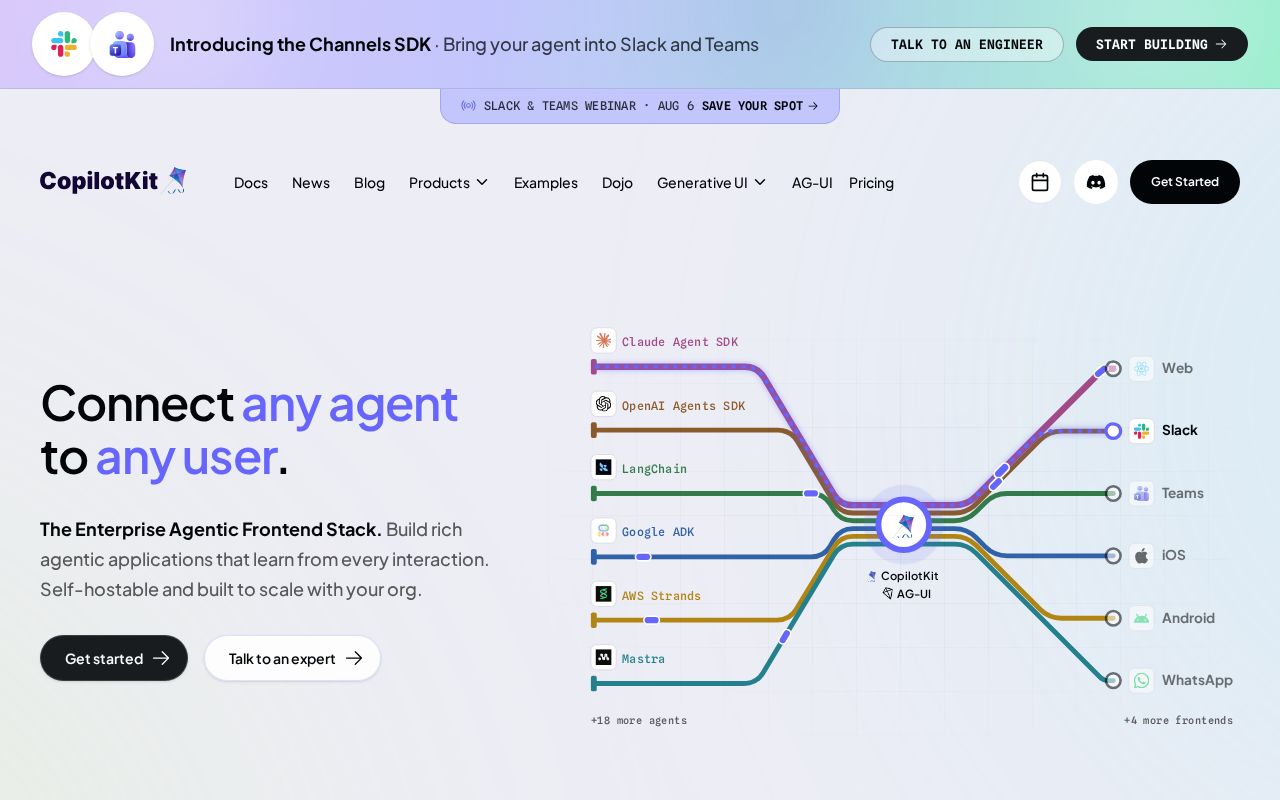Viewport: 1280px width, 800px height.
Task: Open the Docs nav item
Action: pos(251,183)
